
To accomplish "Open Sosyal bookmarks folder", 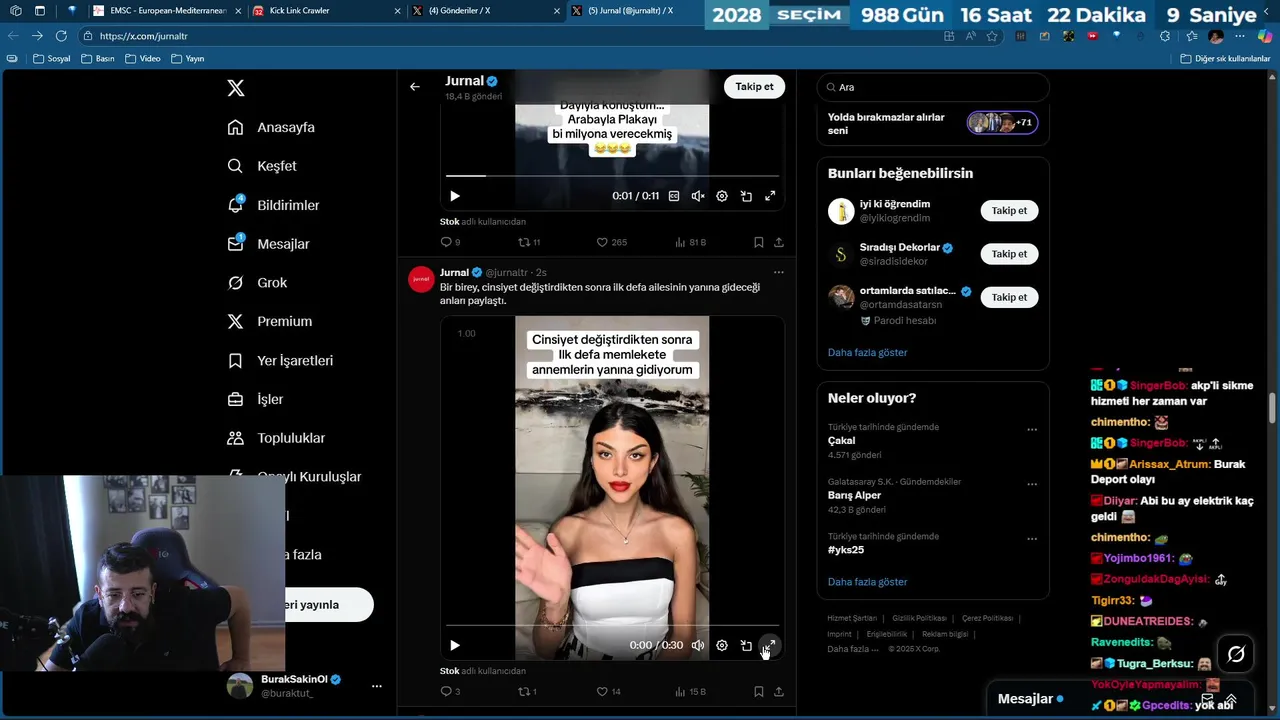I will (x=52, y=58).
